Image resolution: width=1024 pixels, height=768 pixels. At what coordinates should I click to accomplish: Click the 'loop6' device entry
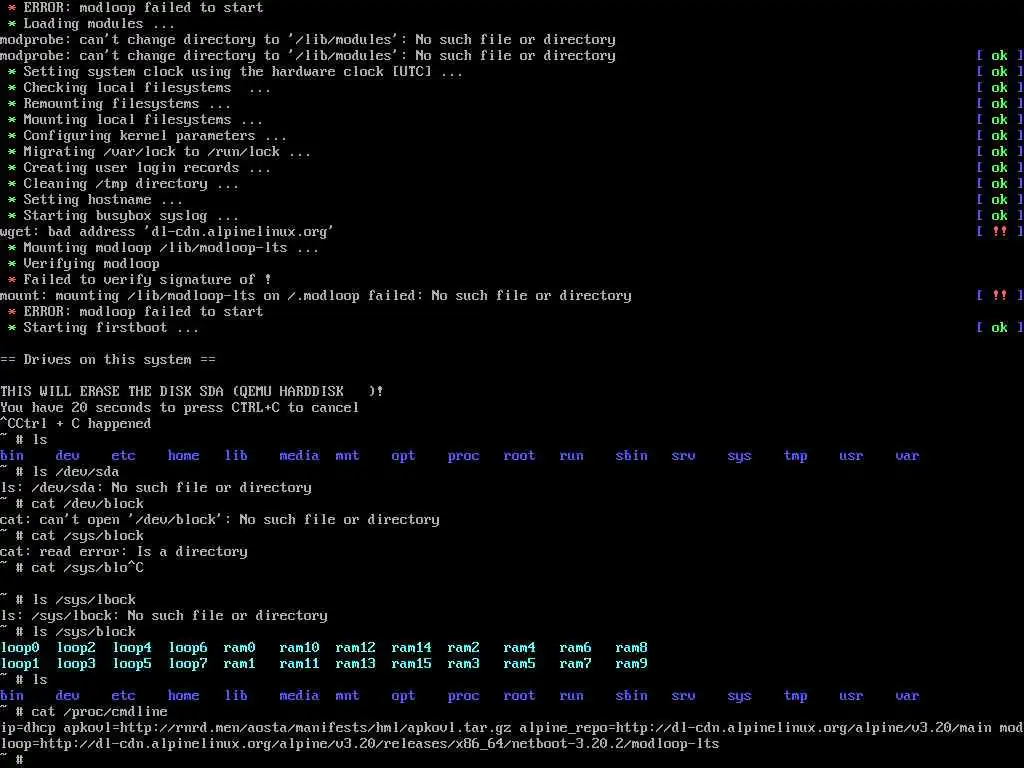188,648
